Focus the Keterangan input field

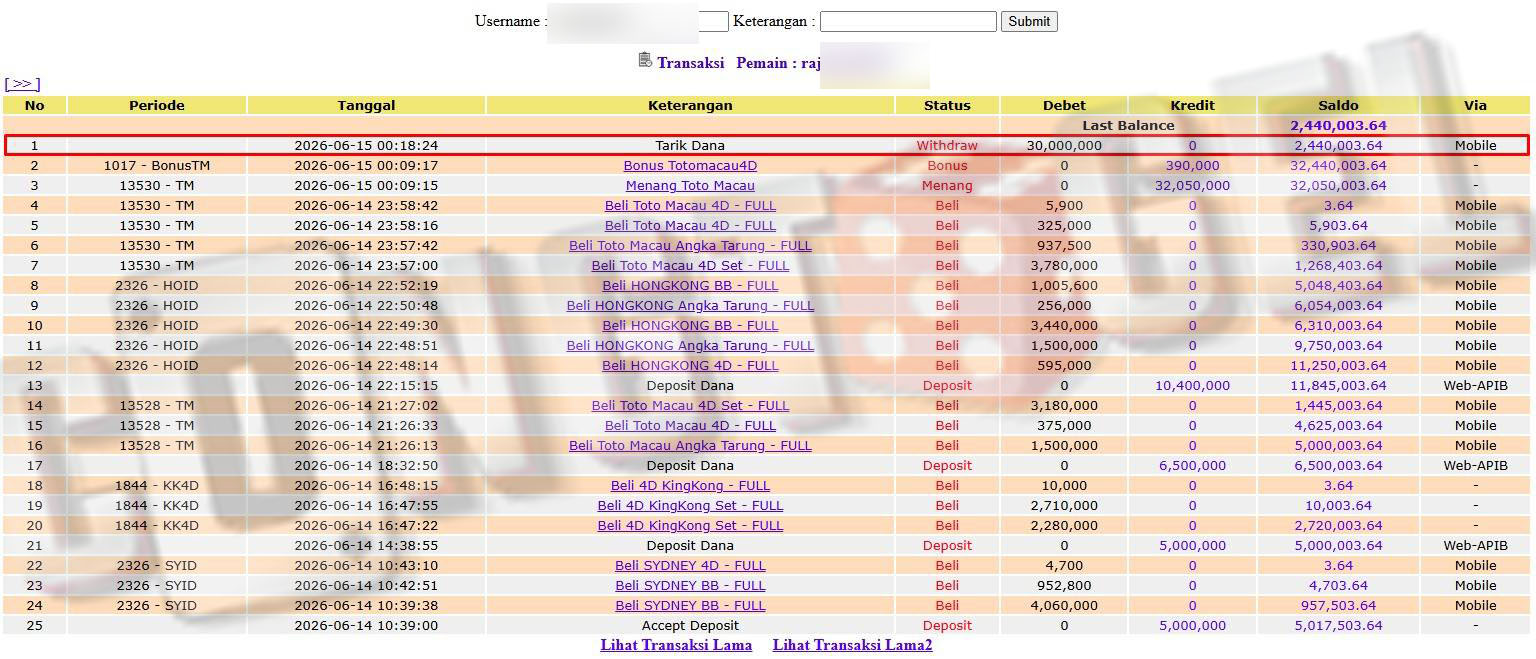[908, 21]
